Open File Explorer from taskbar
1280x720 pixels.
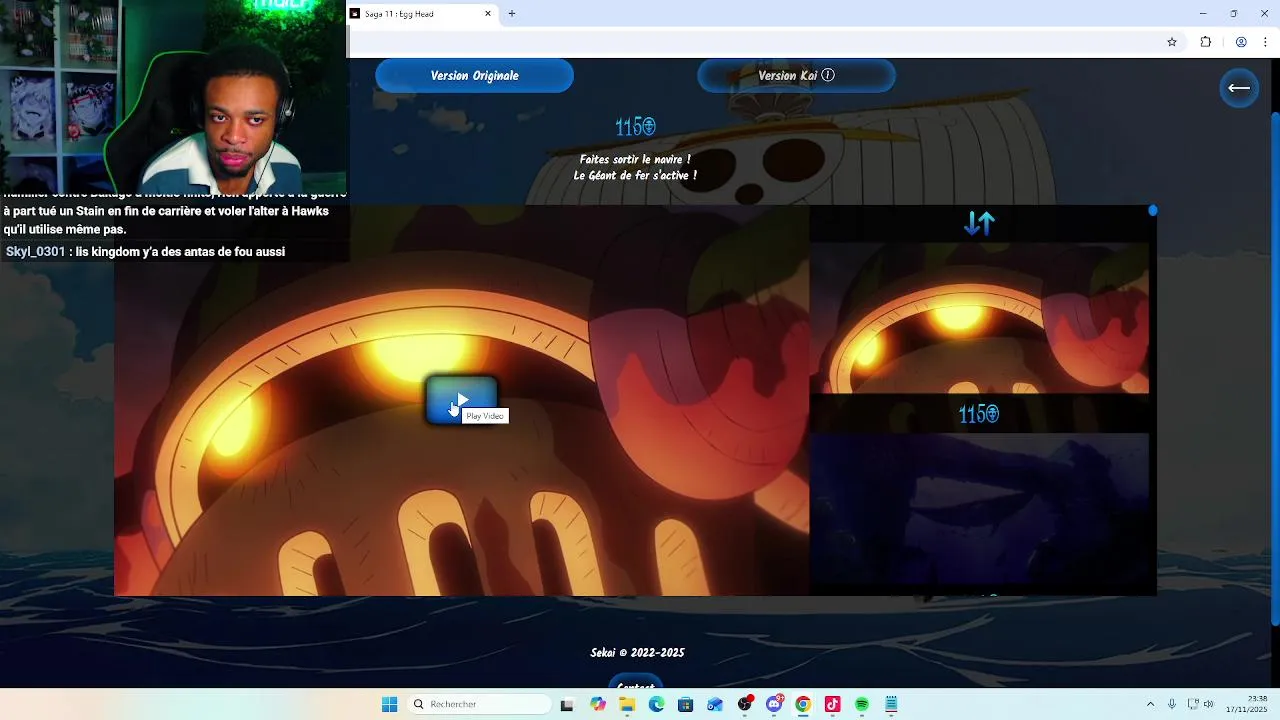pos(627,704)
